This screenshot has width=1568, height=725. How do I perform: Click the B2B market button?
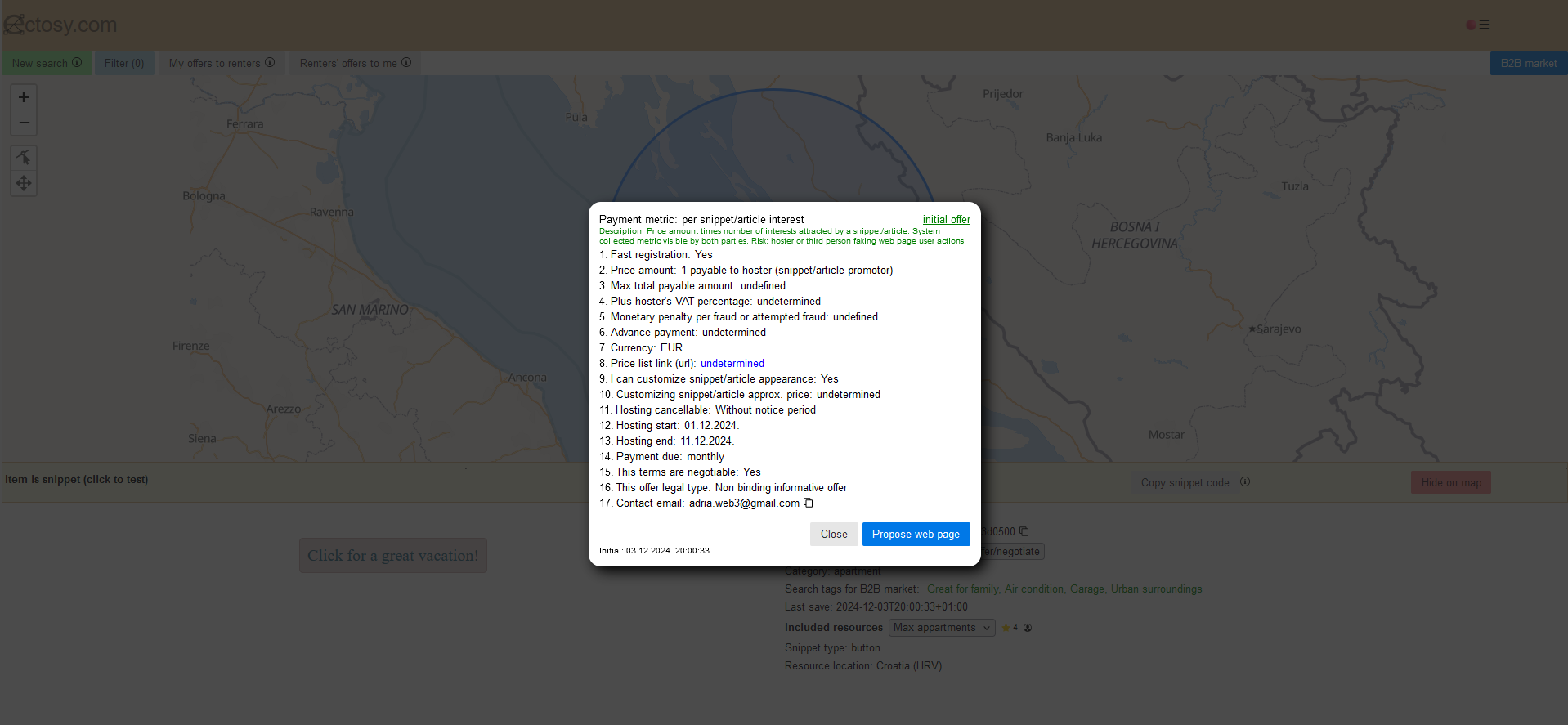tap(1528, 64)
